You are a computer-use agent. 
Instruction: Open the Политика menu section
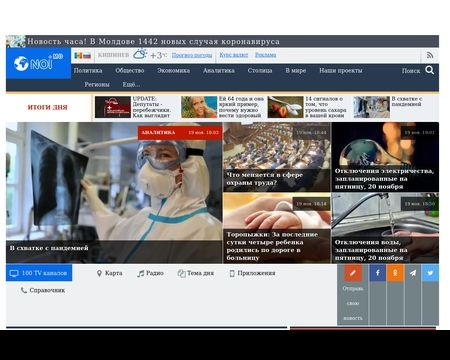pyautogui.click(x=88, y=70)
